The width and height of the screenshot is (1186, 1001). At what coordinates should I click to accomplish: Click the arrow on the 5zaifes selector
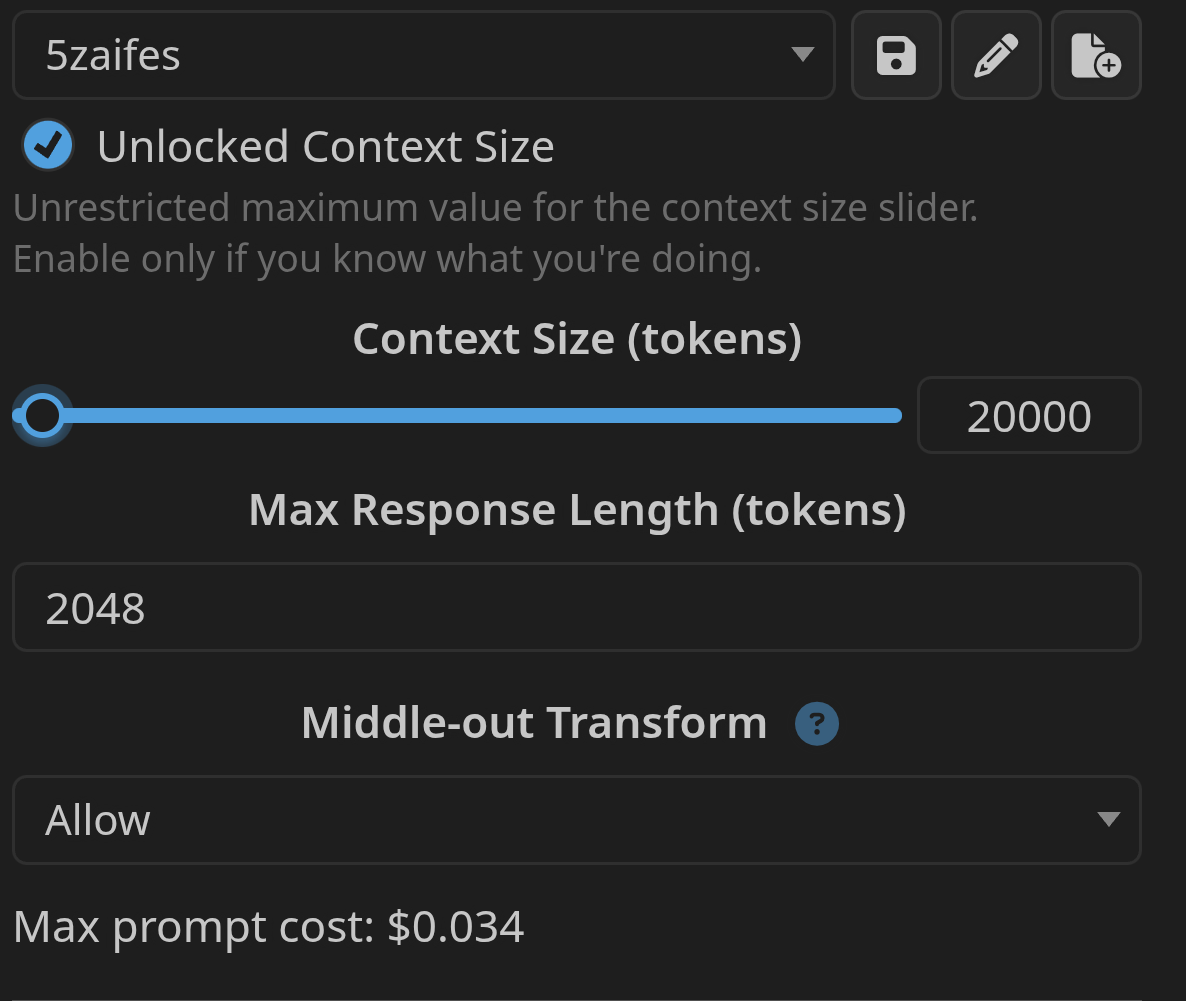[x=802, y=55]
